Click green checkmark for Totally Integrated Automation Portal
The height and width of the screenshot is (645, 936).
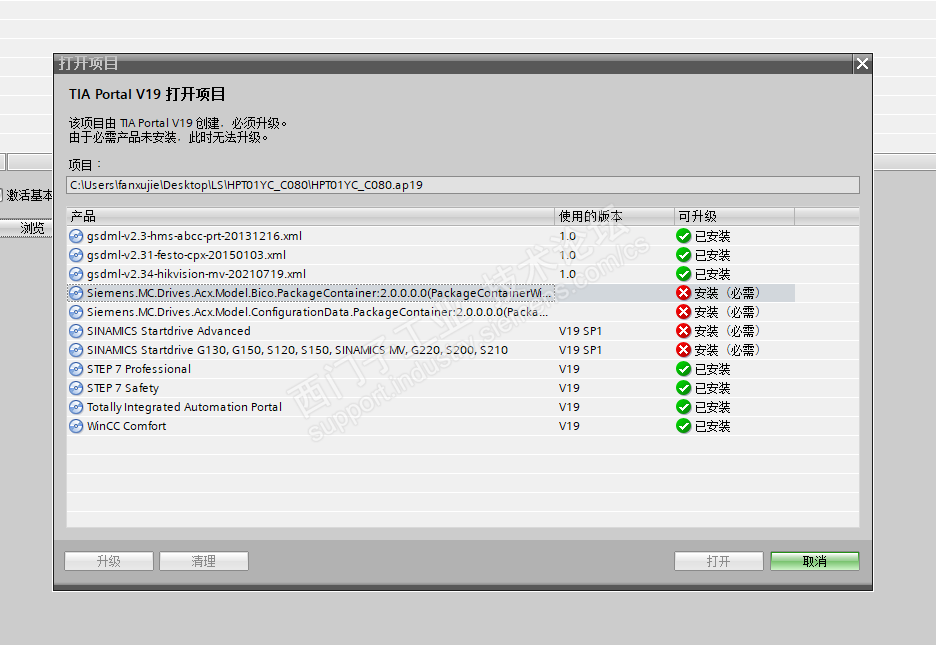click(683, 408)
